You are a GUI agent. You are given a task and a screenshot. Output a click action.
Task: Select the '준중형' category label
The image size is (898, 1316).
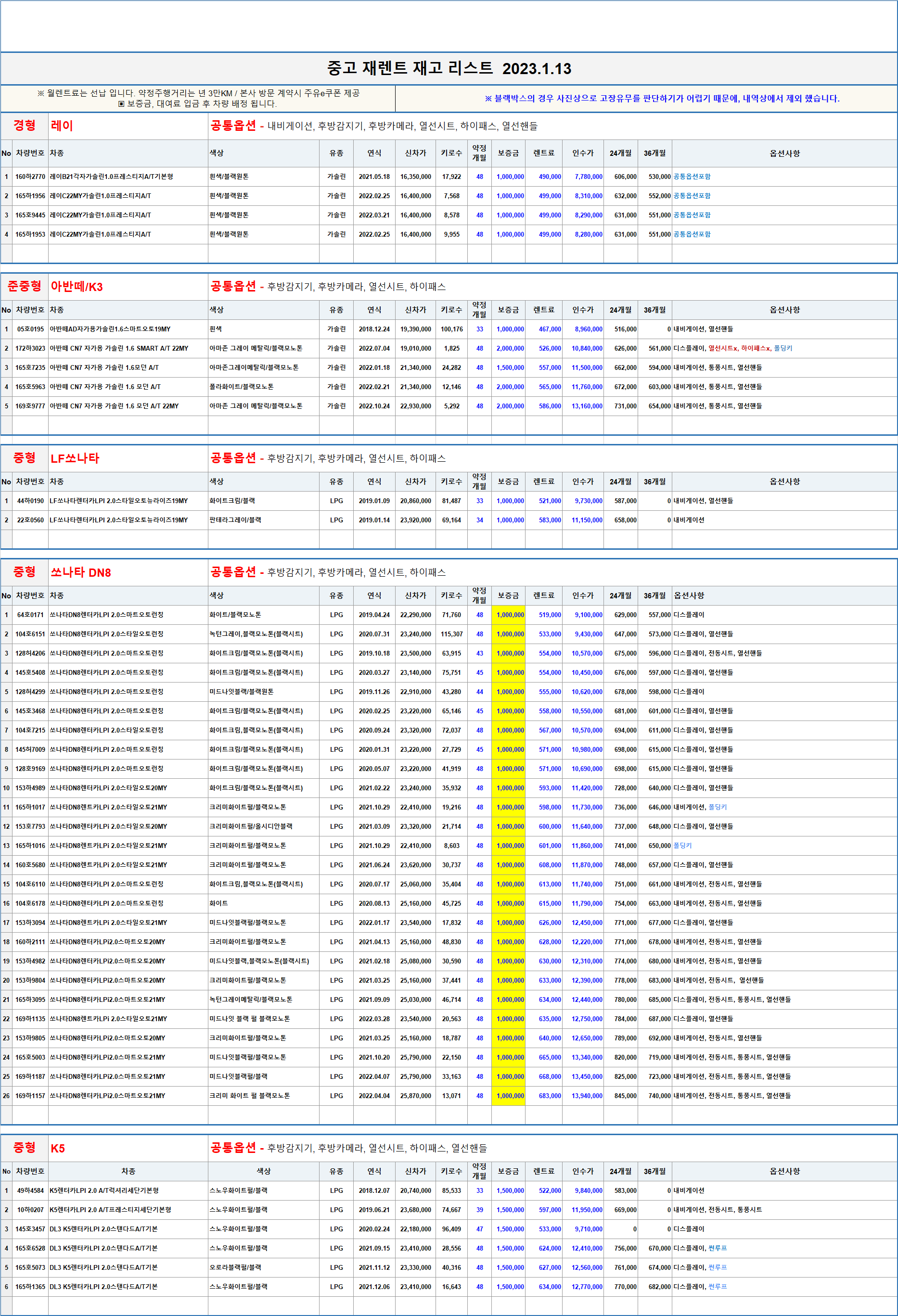pos(25,287)
